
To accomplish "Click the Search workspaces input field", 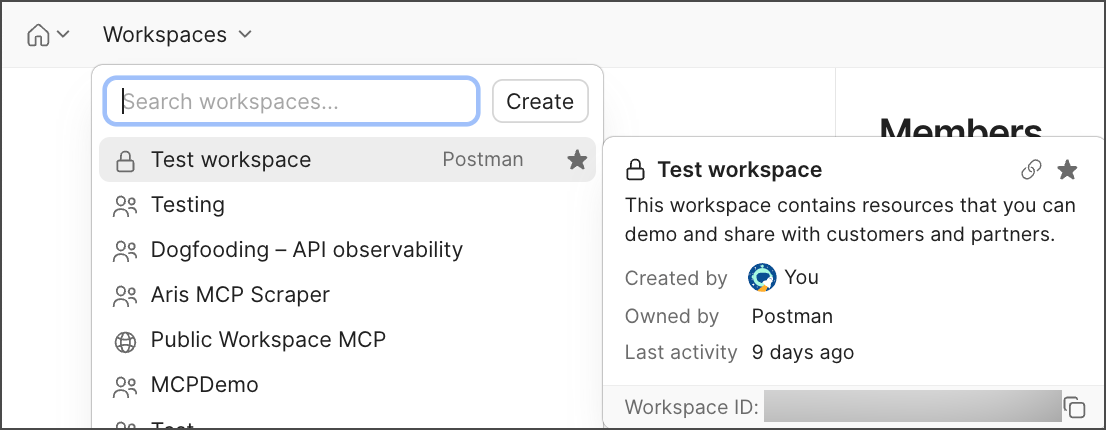I will click(x=292, y=101).
